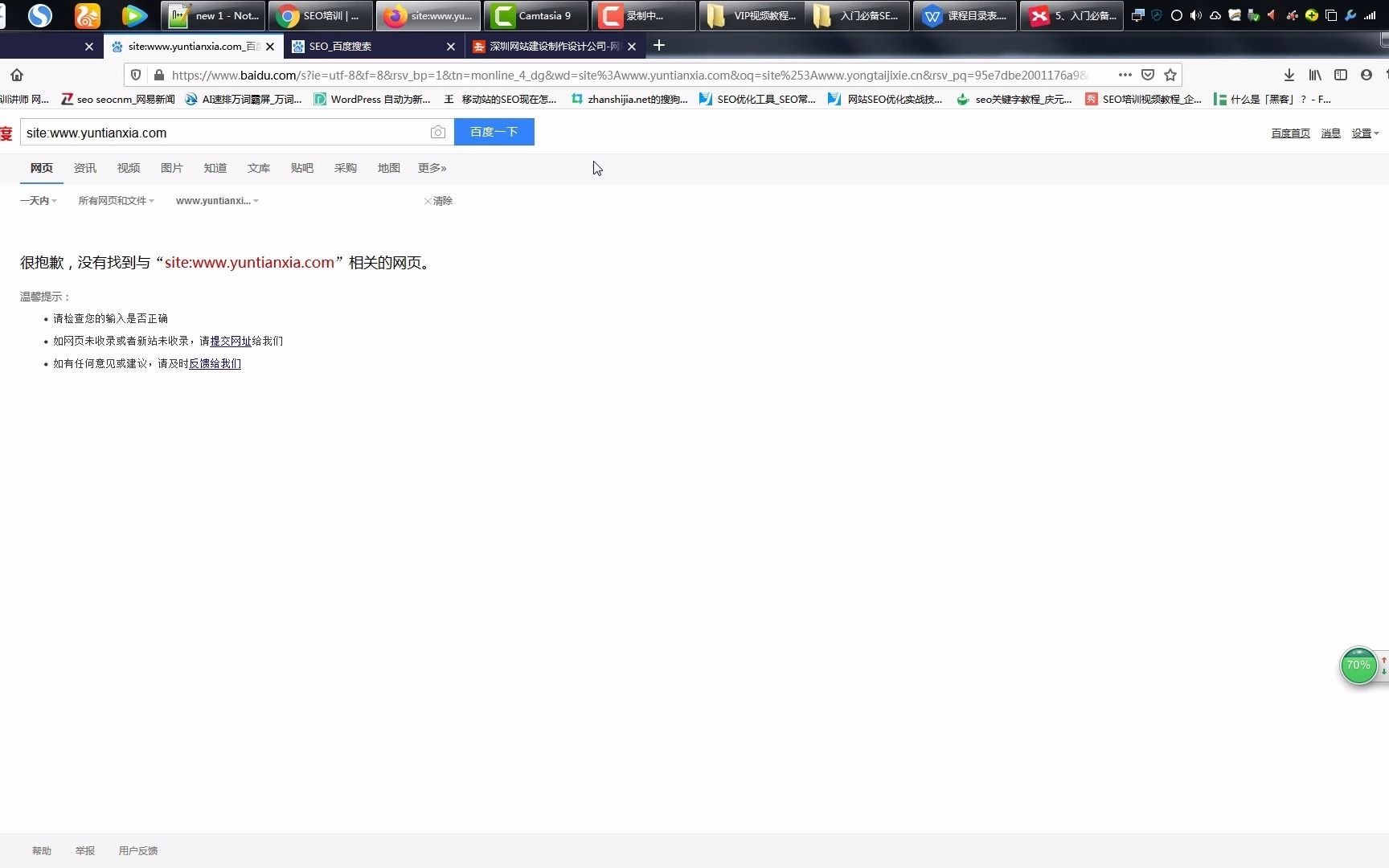This screenshot has height=868, width=1389.
Task: Select the 文库 search tab
Action: coord(259,168)
